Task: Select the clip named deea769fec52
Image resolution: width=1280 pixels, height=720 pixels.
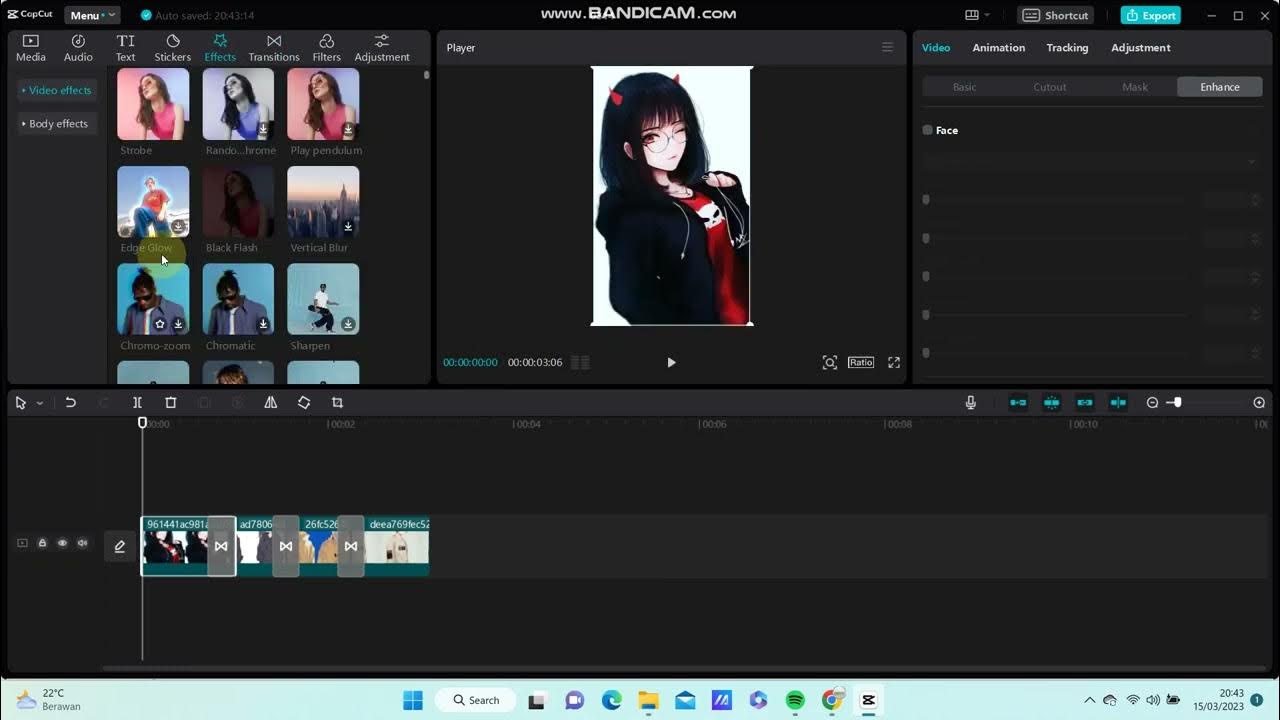Action: (397, 545)
